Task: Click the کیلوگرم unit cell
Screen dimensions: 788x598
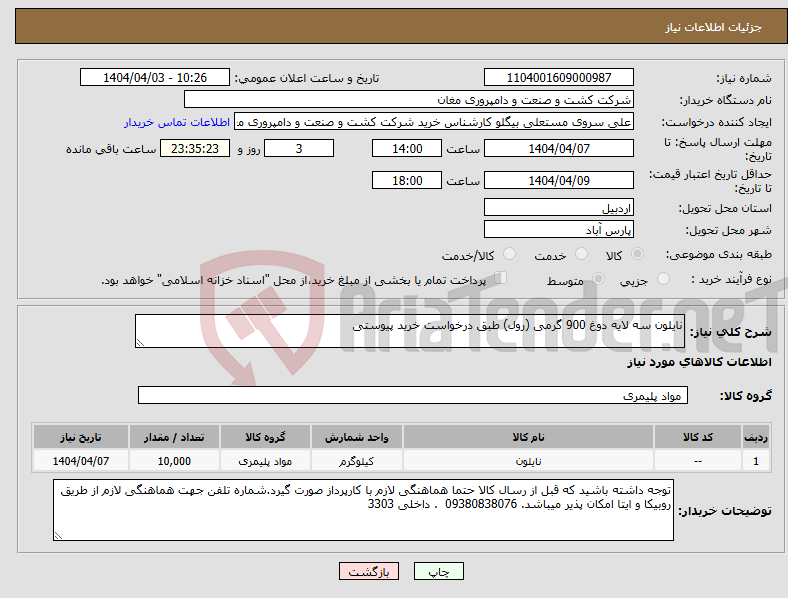Action: 356,461
